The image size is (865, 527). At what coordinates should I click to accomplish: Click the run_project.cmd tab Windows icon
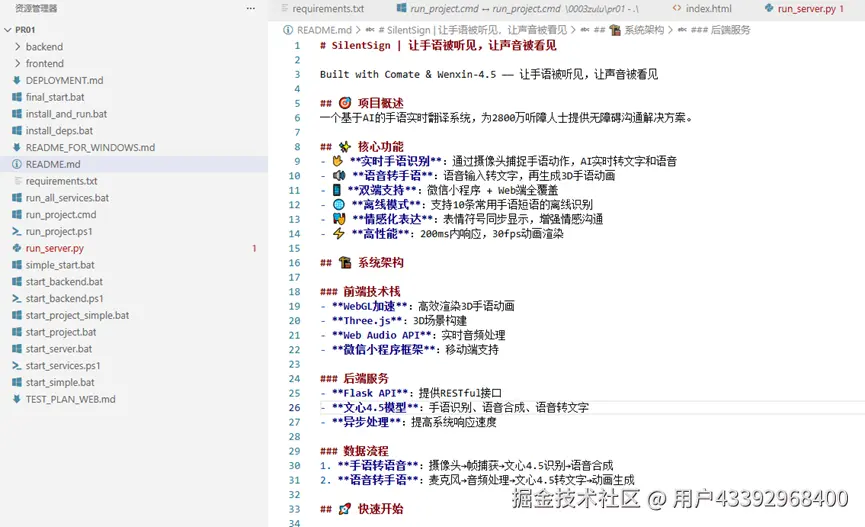point(402,8)
